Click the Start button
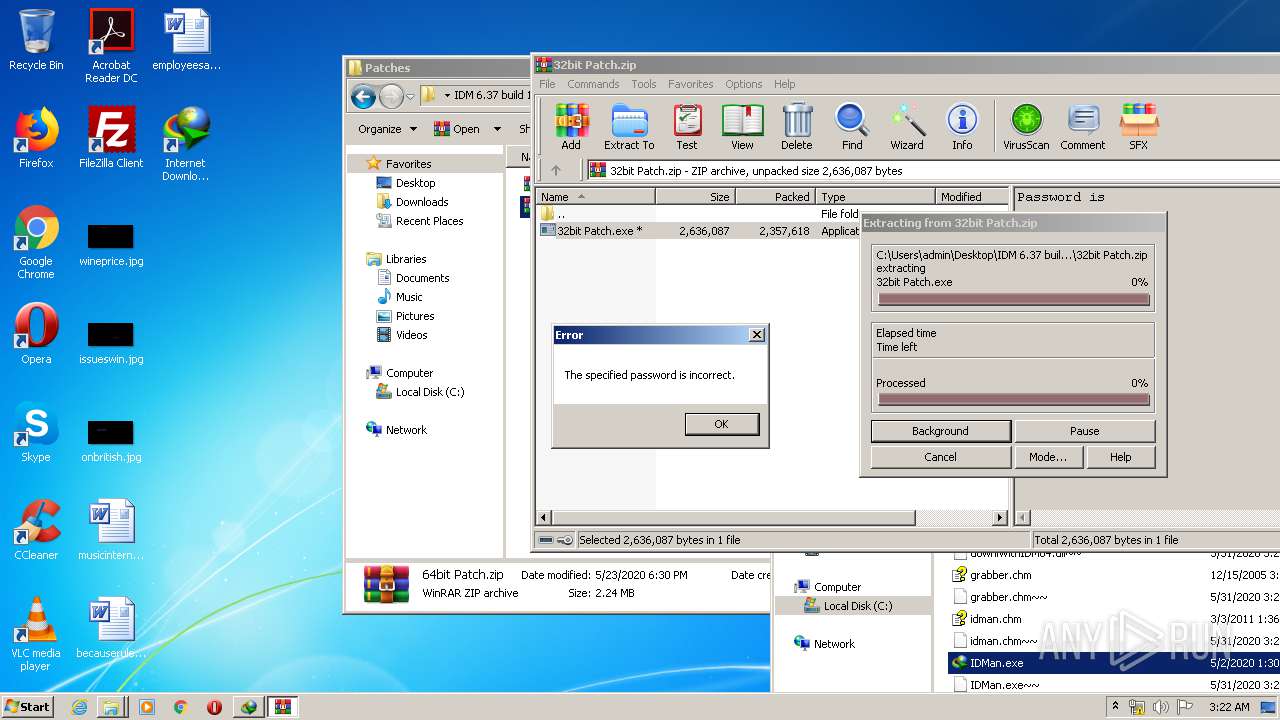1280x720 pixels. pyautogui.click(x=28, y=707)
